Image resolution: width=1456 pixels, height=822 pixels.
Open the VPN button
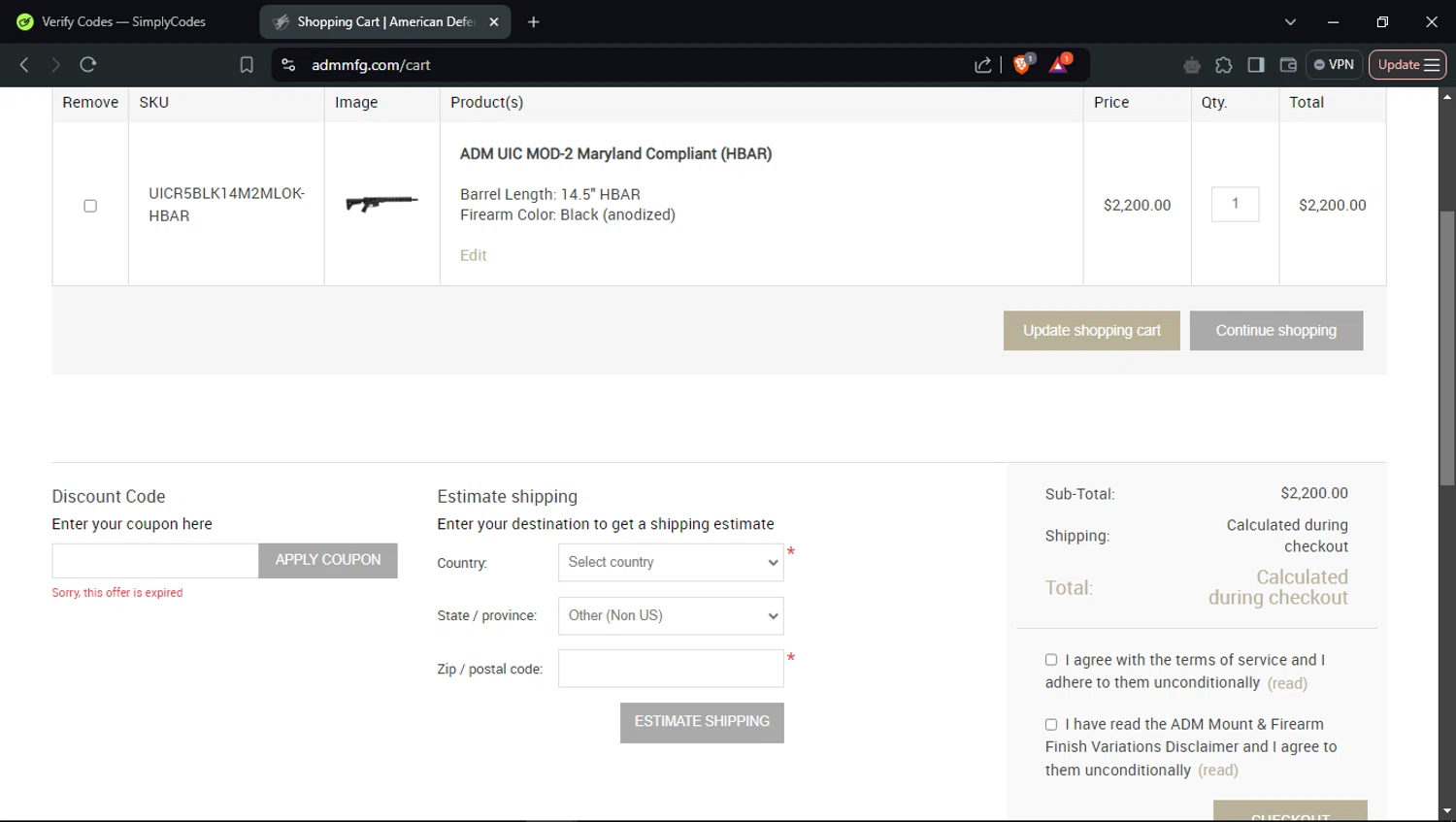(x=1334, y=65)
